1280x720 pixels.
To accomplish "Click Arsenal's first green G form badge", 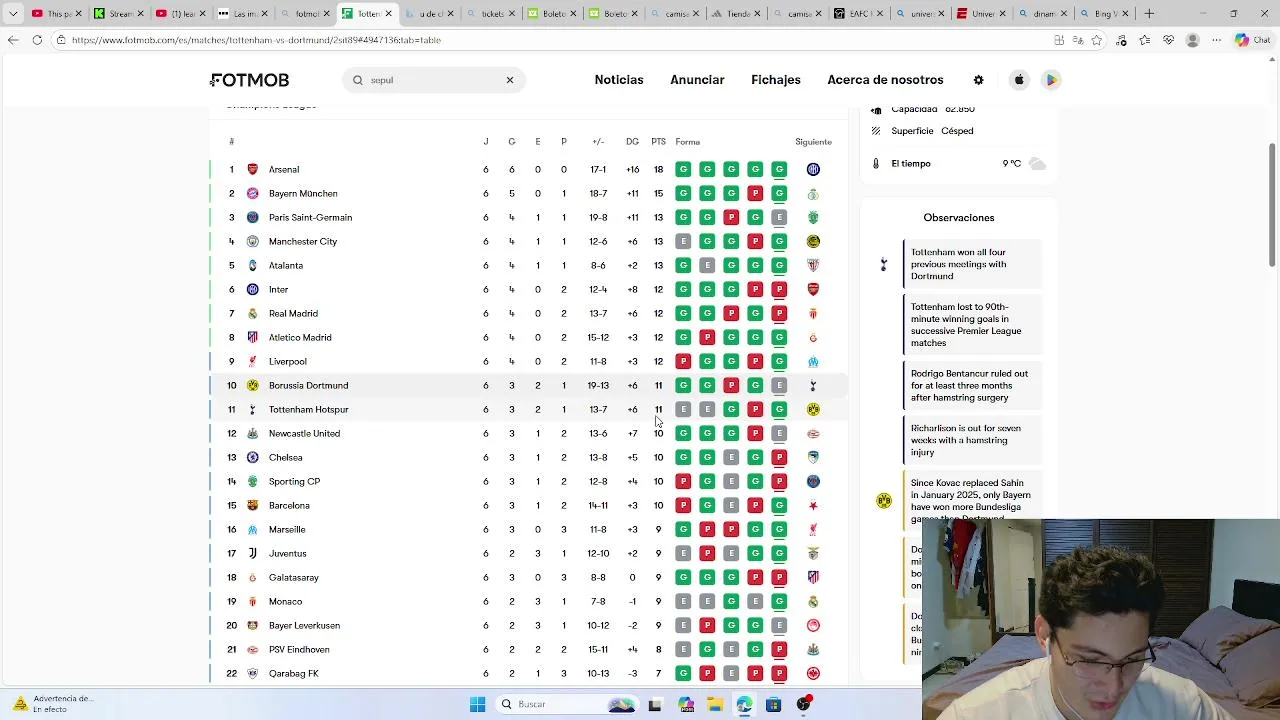I will click(683, 169).
